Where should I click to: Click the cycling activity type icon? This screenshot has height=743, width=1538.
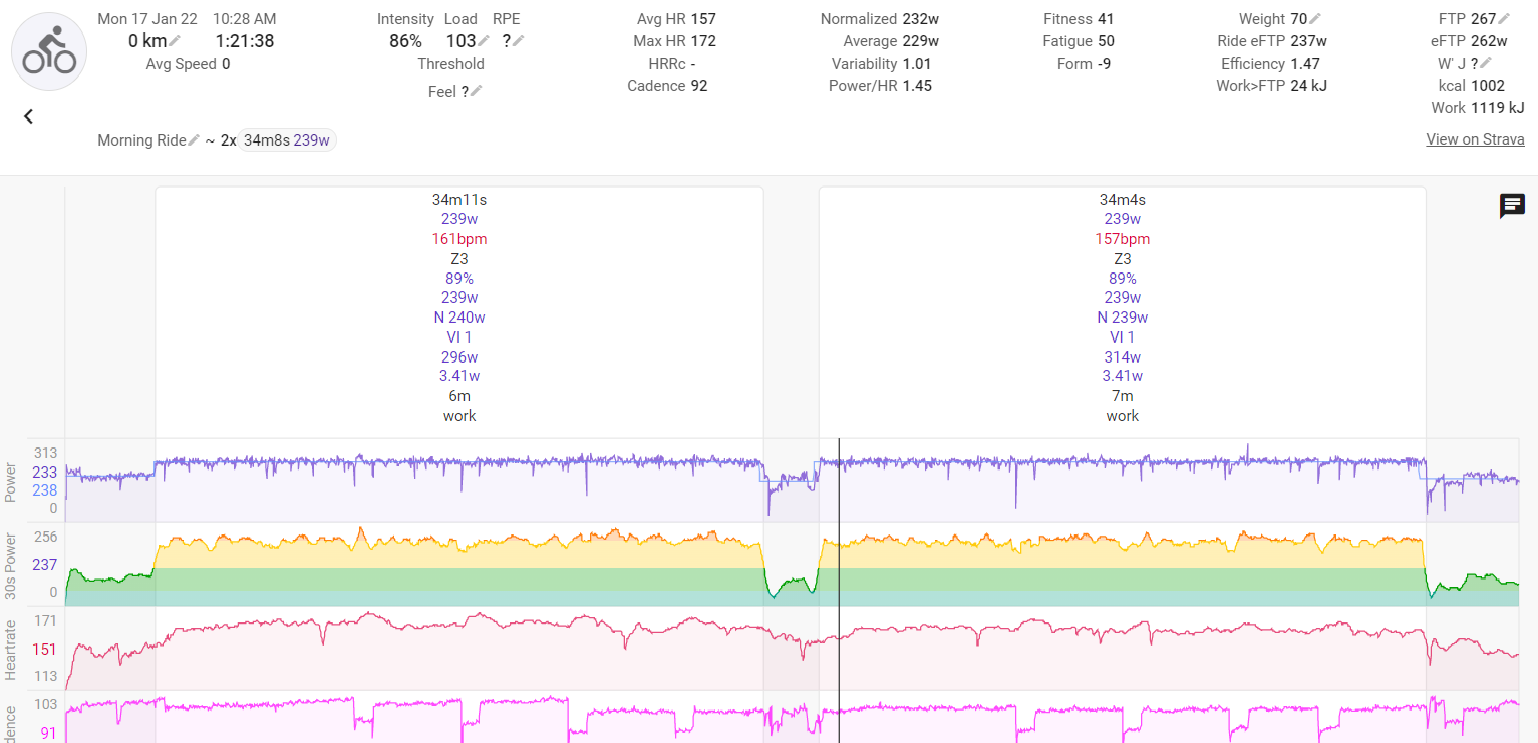pyautogui.click(x=49, y=52)
